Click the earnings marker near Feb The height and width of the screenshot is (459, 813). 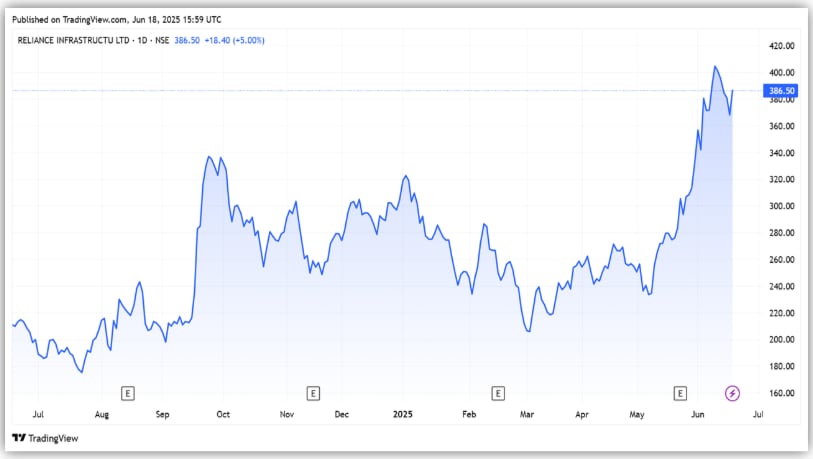[x=498, y=394]
